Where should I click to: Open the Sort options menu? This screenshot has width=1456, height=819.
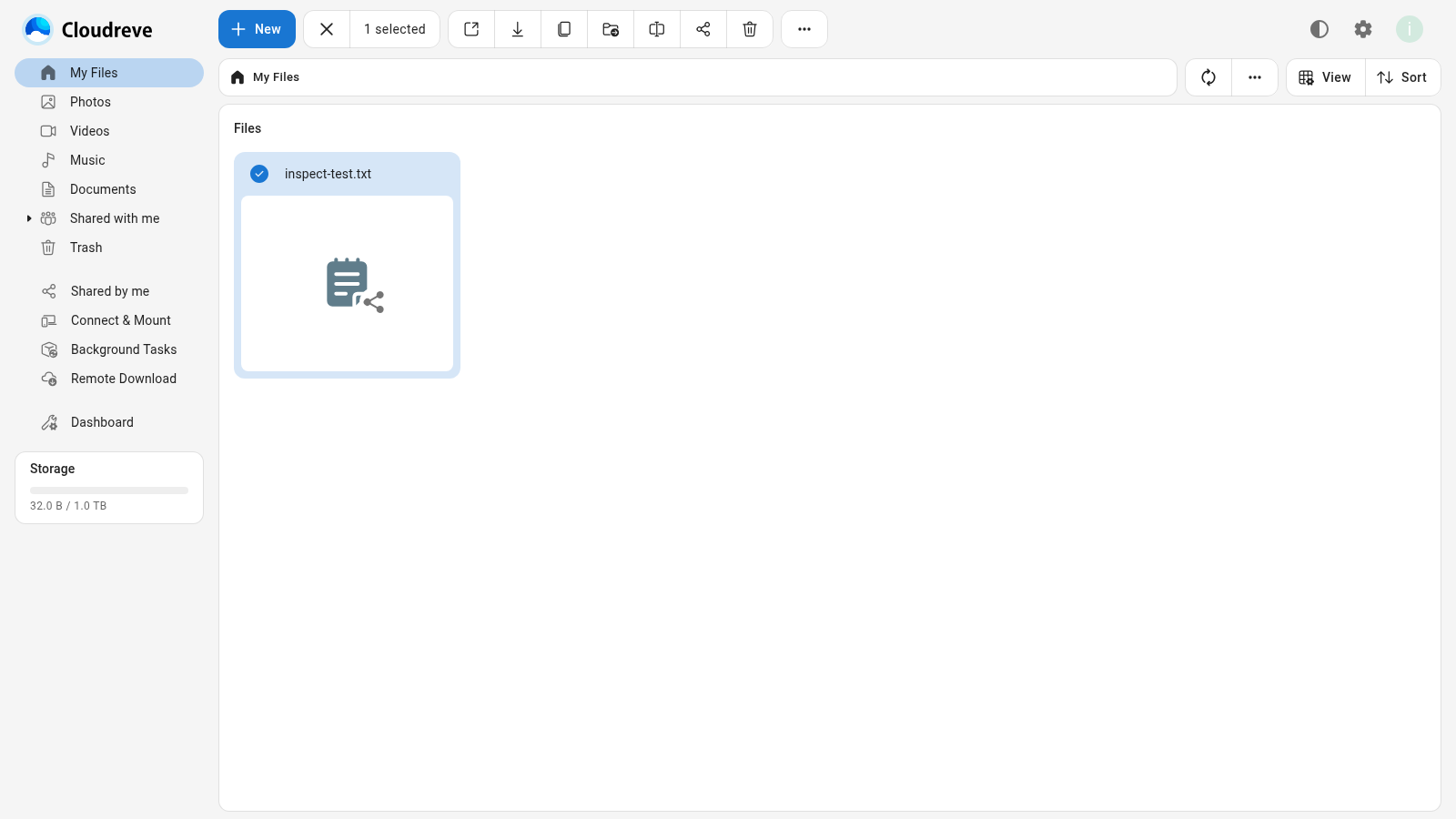point(1402,77)
